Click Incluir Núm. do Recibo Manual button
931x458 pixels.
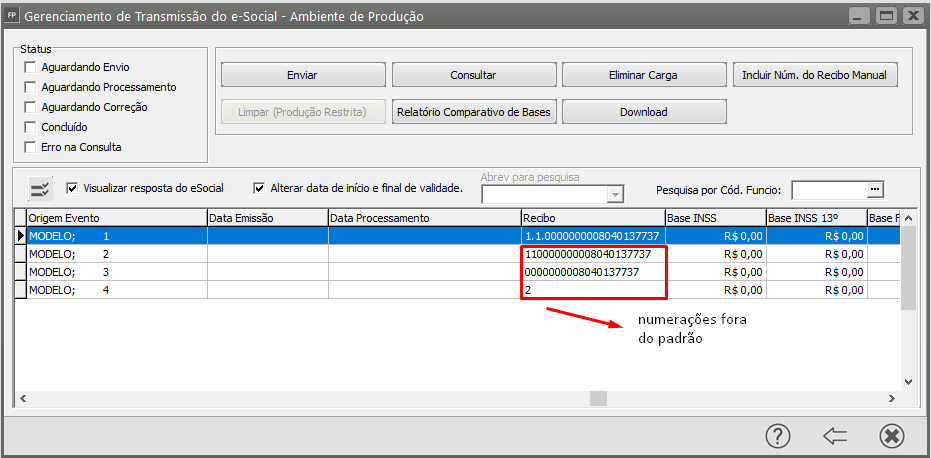(x=815, y=75)
